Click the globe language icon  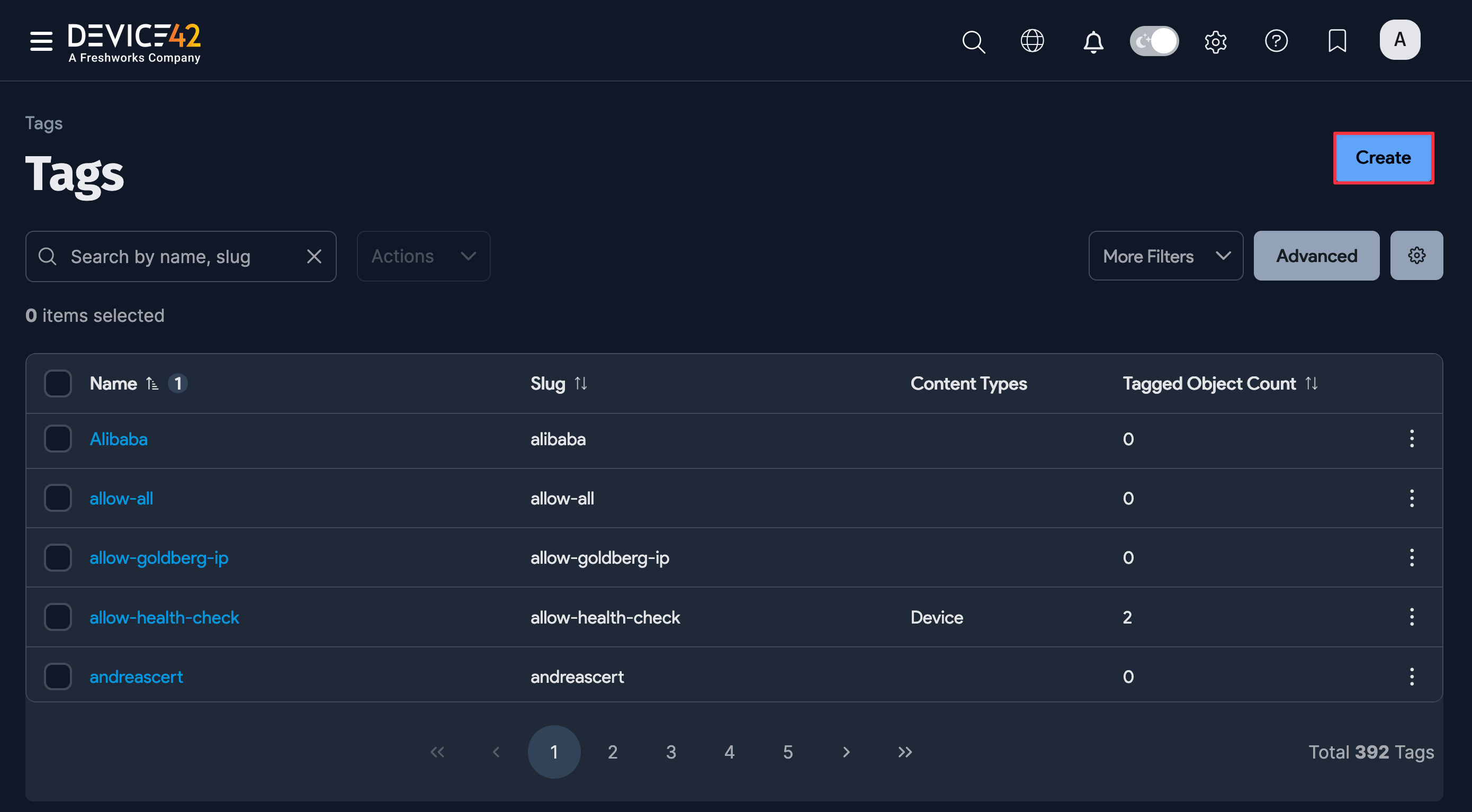(1032, 41)
